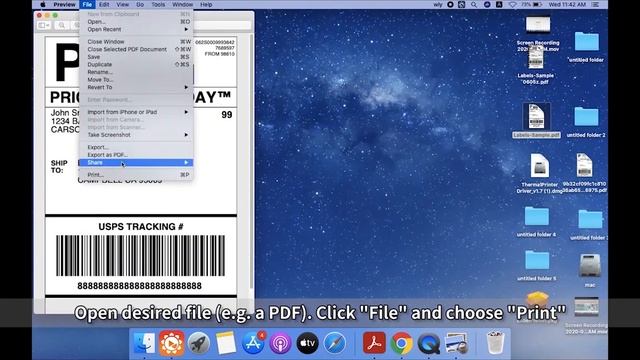
Task: Open the orange video player Dock app
Action: 171,343
